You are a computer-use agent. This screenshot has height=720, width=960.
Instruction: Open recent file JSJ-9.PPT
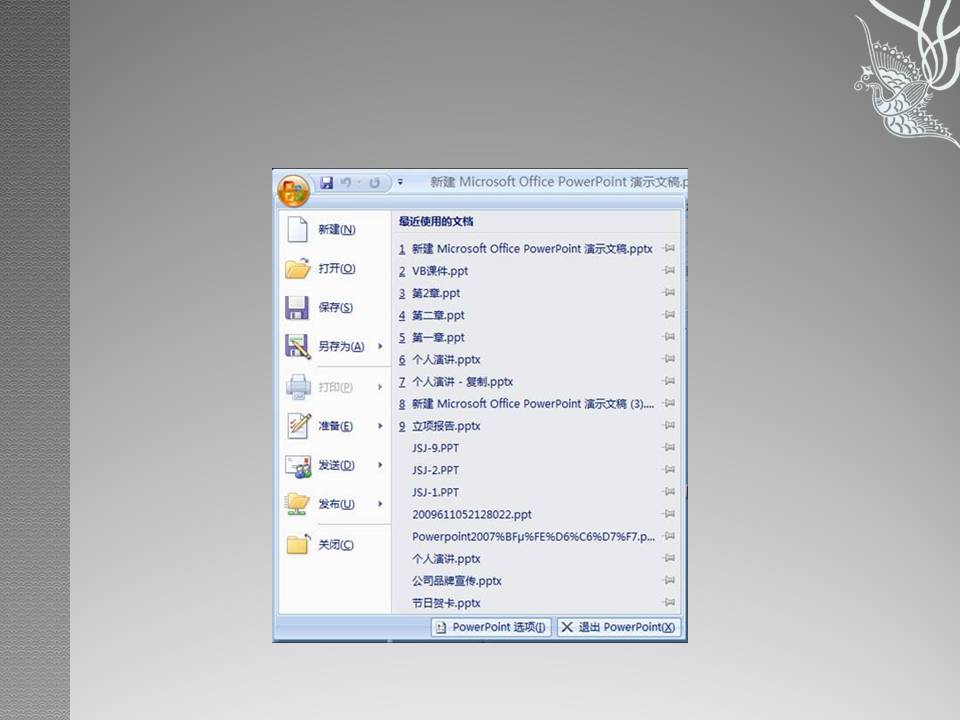click(435, 448)
